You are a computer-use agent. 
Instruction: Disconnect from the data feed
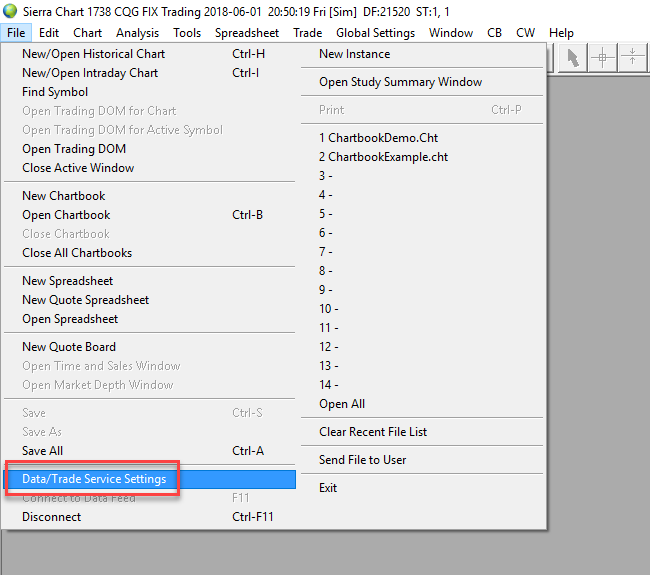tap(52, 517)
